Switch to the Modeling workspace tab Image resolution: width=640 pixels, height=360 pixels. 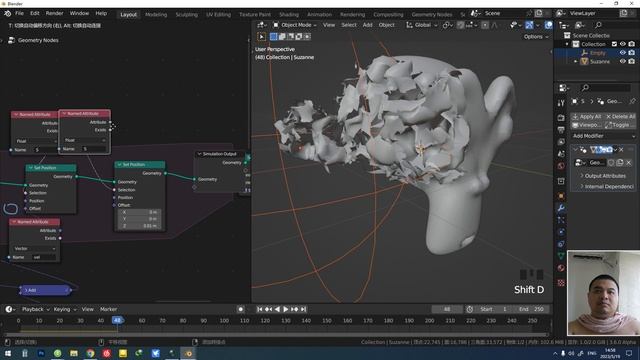pyautogui.click(x=156, y=14)
